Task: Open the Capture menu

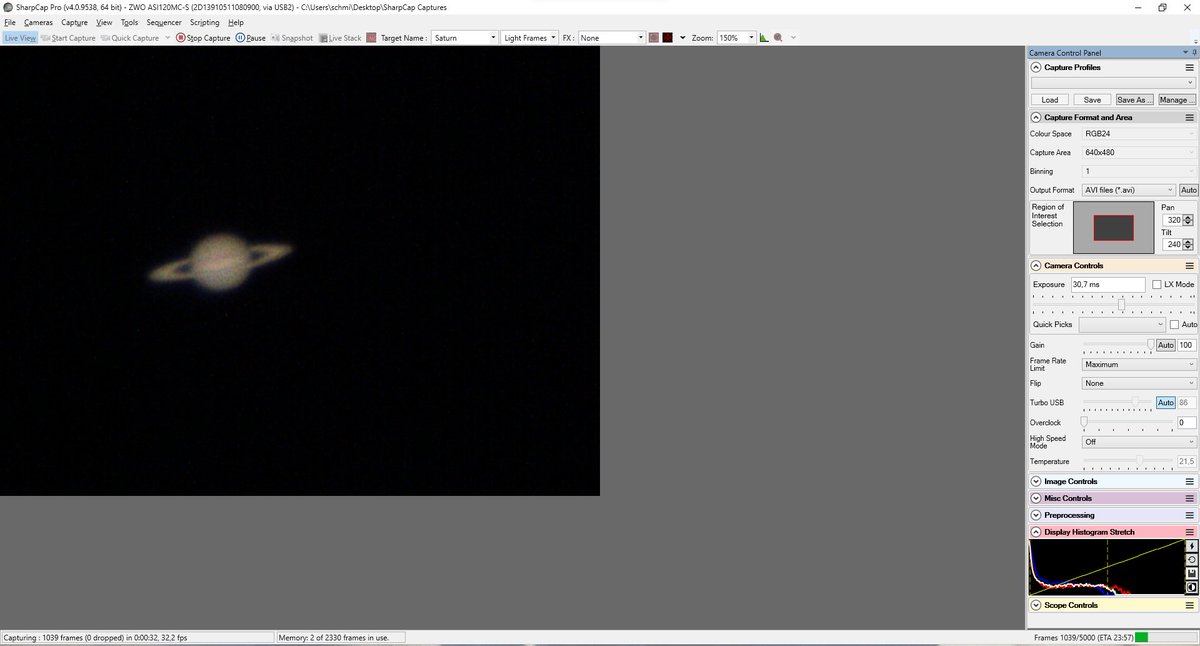Action: 74,22
